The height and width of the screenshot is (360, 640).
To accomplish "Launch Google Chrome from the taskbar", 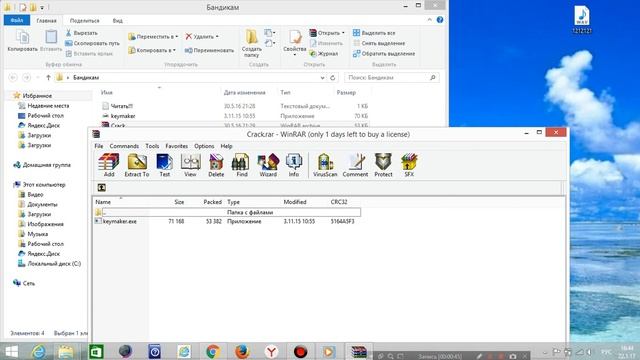I will [x=213, y=351].
